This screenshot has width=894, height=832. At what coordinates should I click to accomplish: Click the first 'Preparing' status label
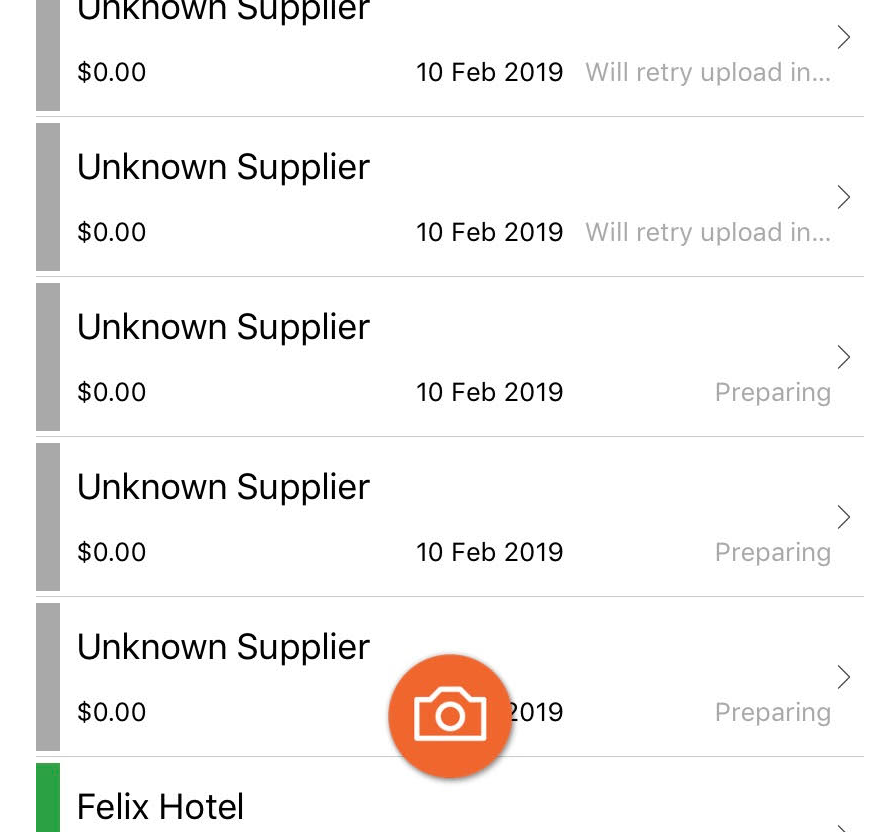coord(773,393)
